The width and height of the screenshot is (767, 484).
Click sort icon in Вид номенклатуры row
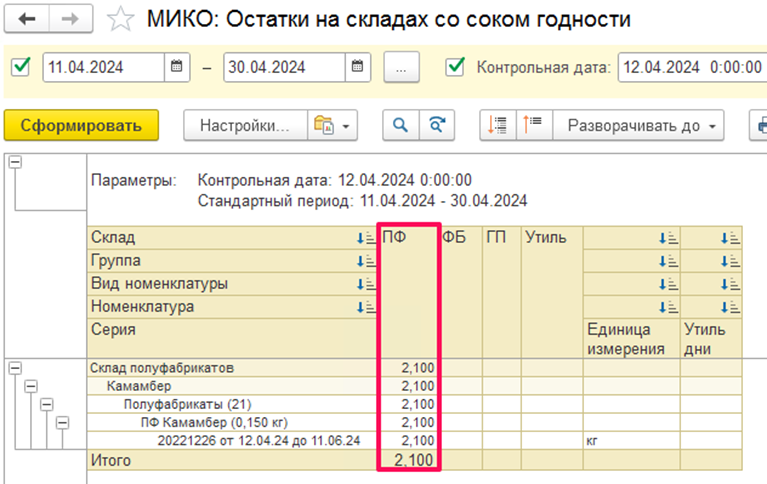366,284
